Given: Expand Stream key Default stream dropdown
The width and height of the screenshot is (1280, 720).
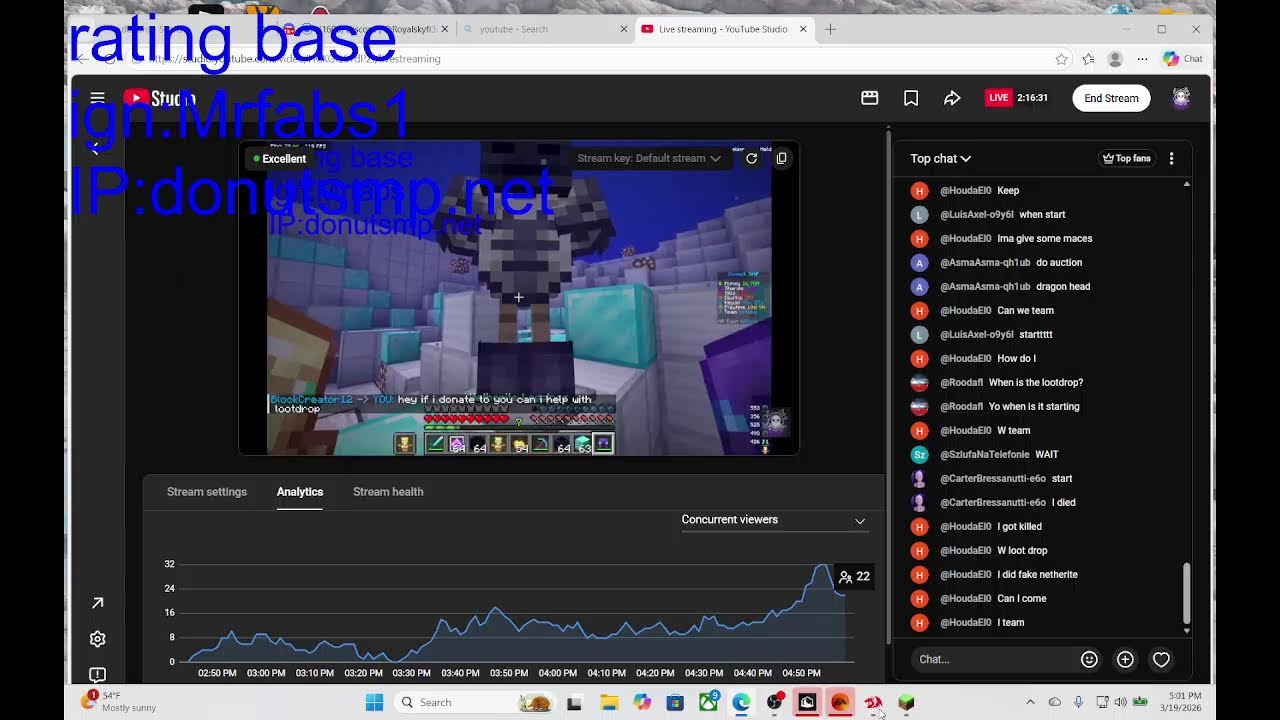Looking at the screenshot, I should click(x=648, y=158).
